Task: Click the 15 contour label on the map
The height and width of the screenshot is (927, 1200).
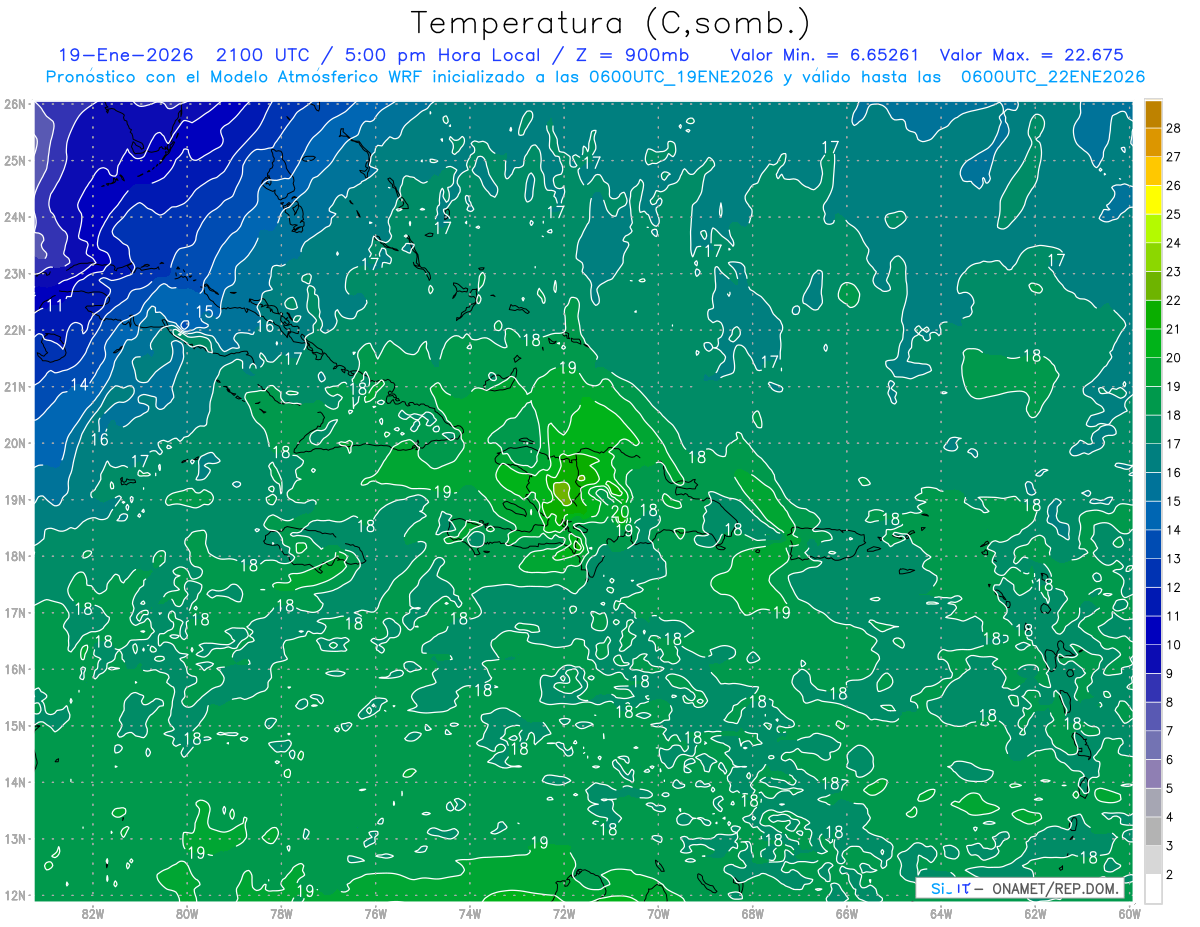Action: [x=204, y=312]
